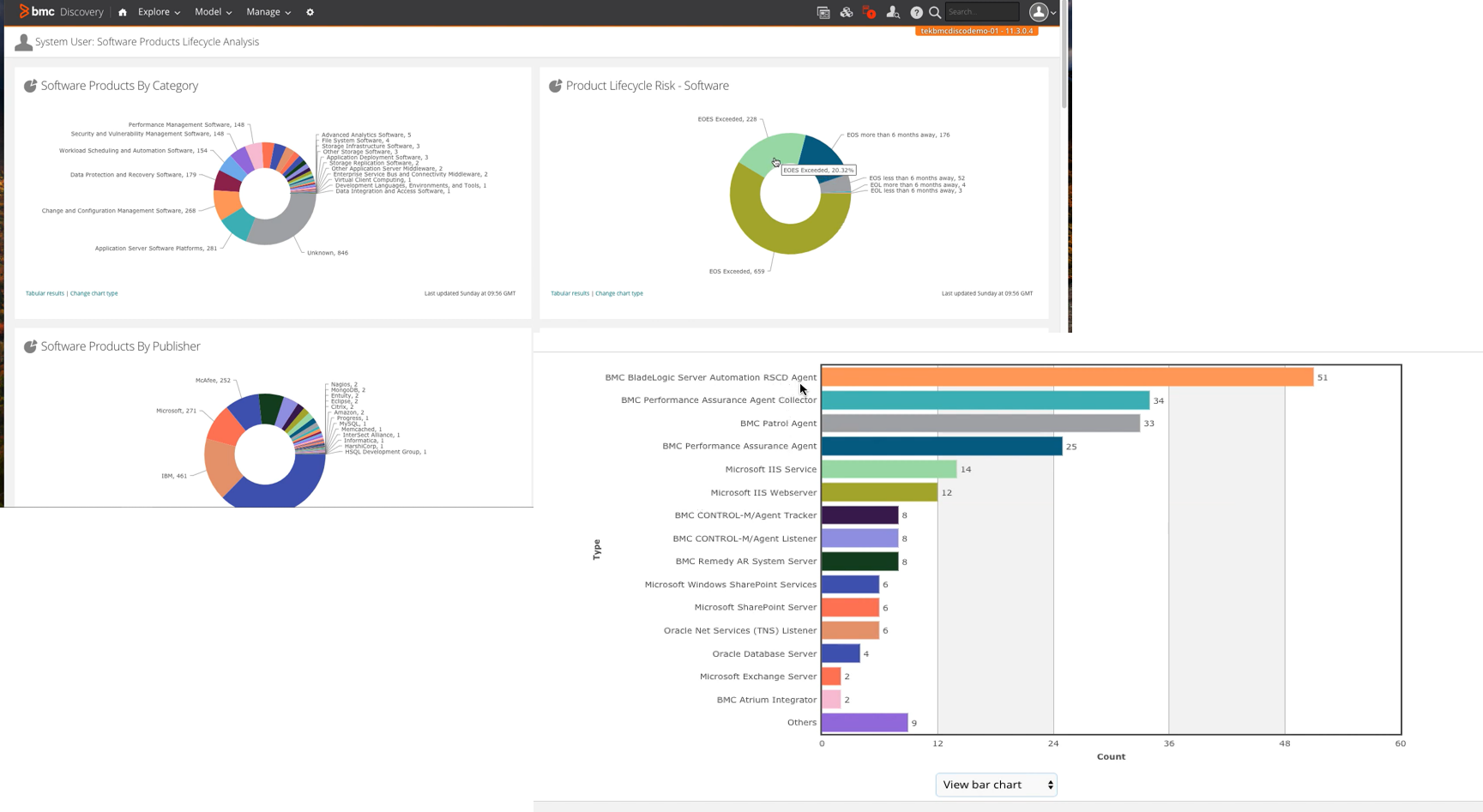Click the magnifying glass search icon
Image resolution: width=1483 pixels, height=812 pixels.
pyautogui.click(x=935, y=12)
